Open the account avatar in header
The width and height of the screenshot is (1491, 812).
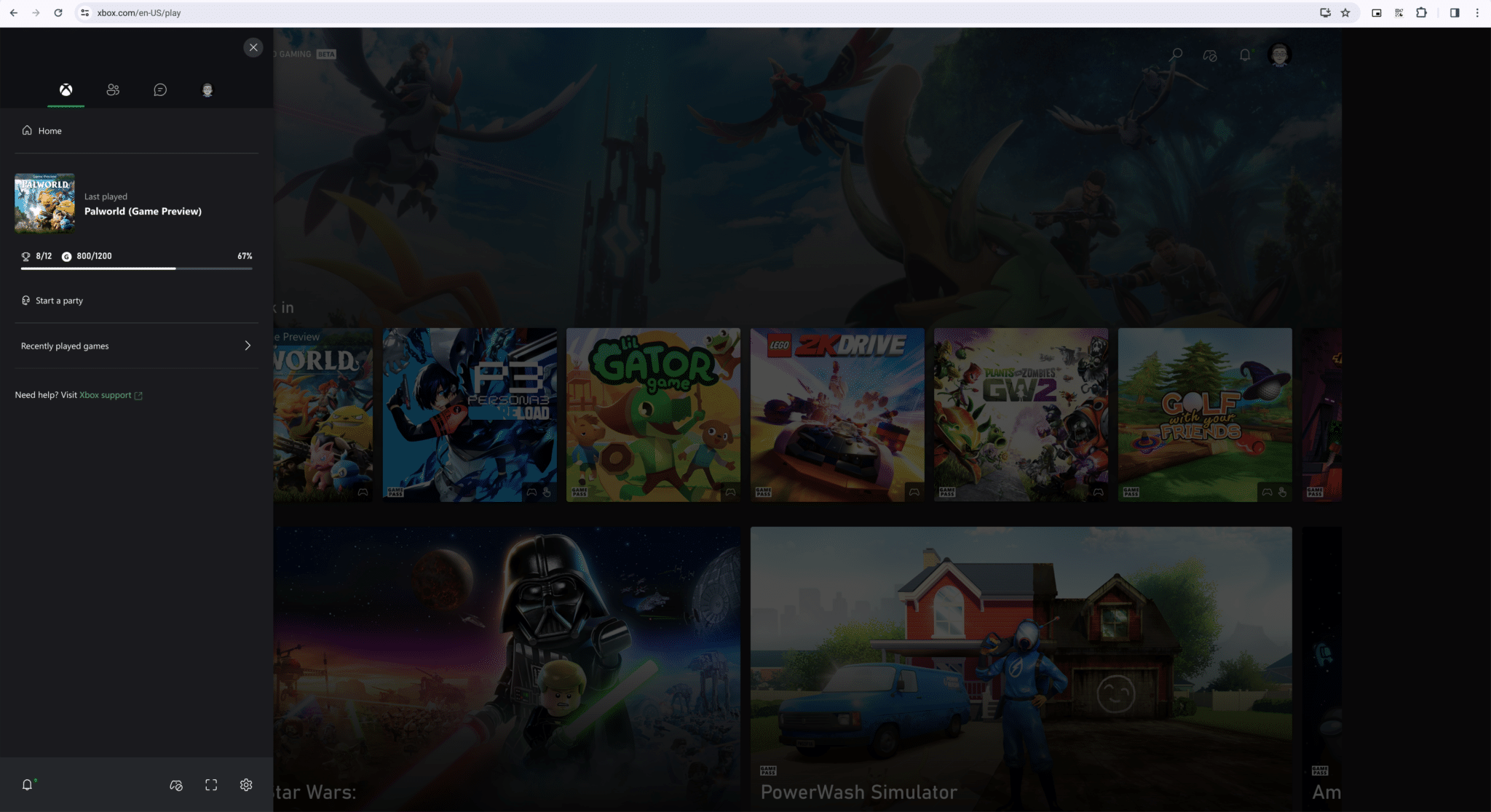[1279, 55]
